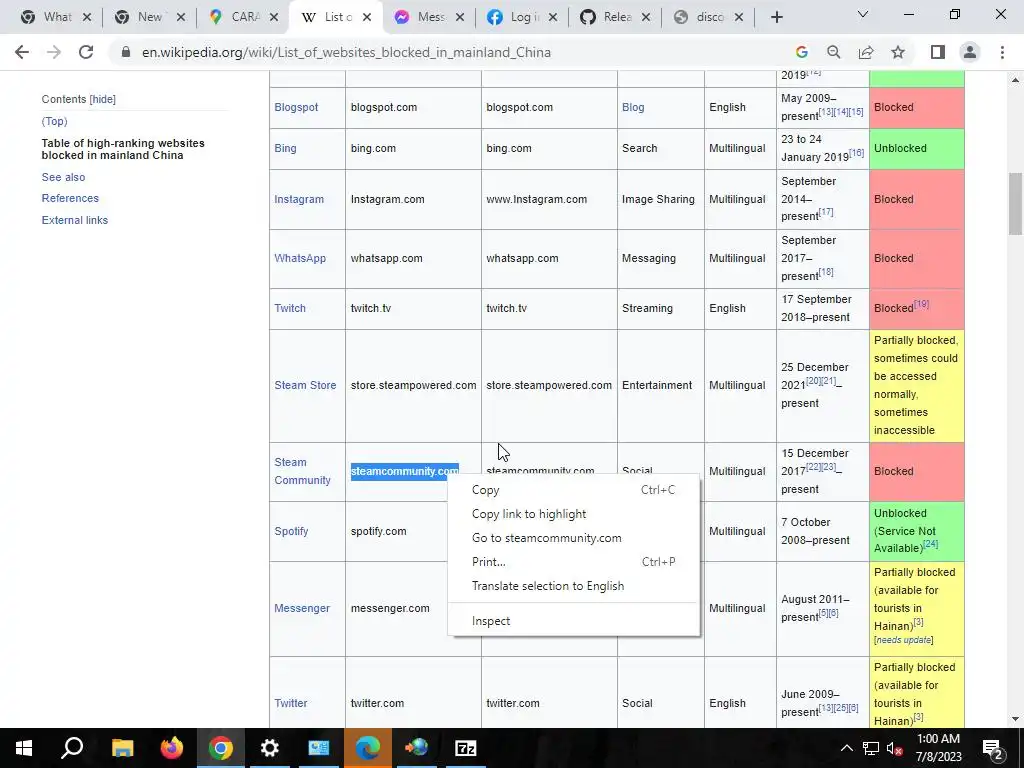Open the zoom magnifier icon in address bar
This screenshot has height=768, width=1024.
[x=833, y=52]
